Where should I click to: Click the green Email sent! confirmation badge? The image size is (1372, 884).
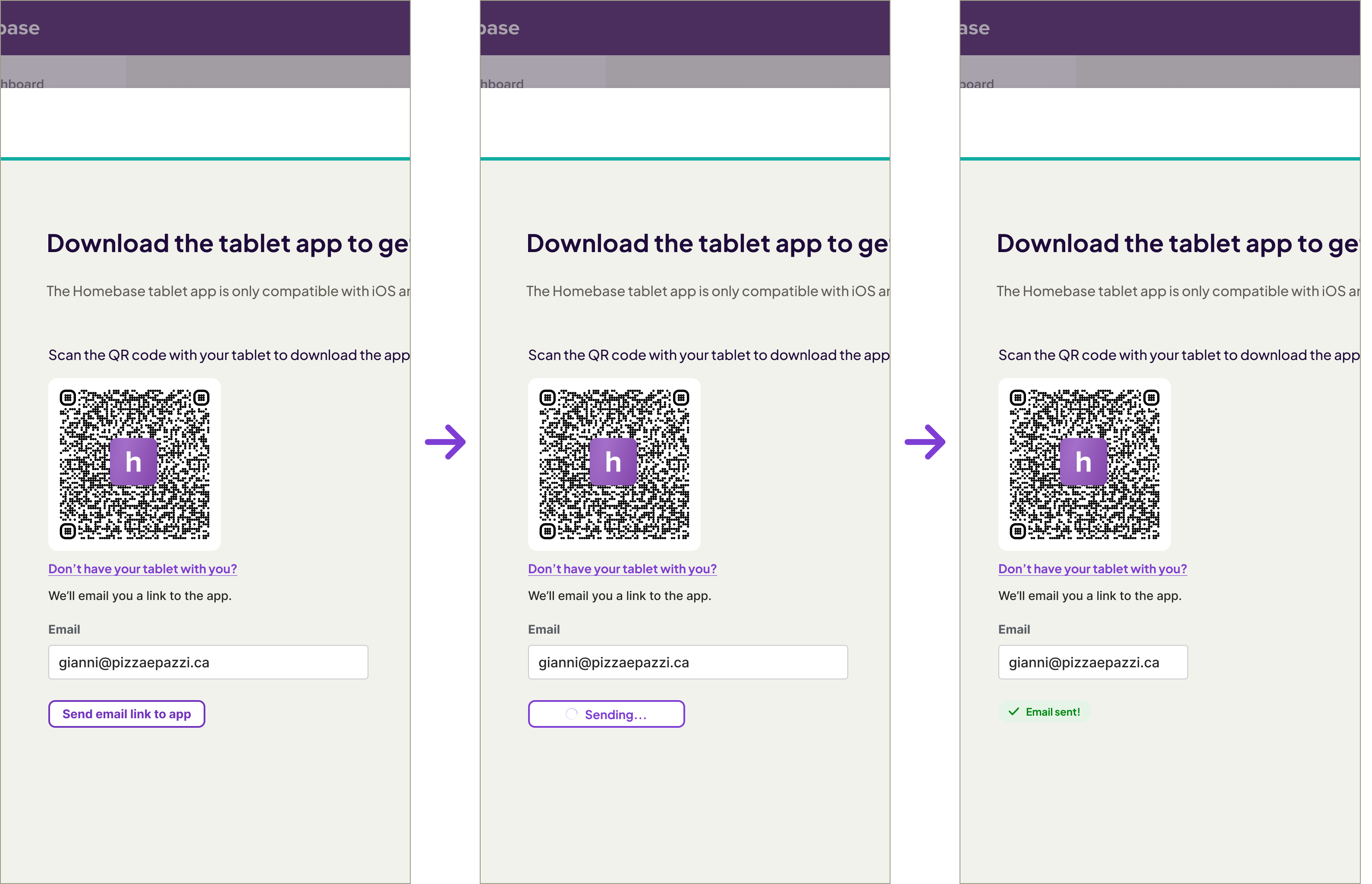click(x=1045, y=712)
